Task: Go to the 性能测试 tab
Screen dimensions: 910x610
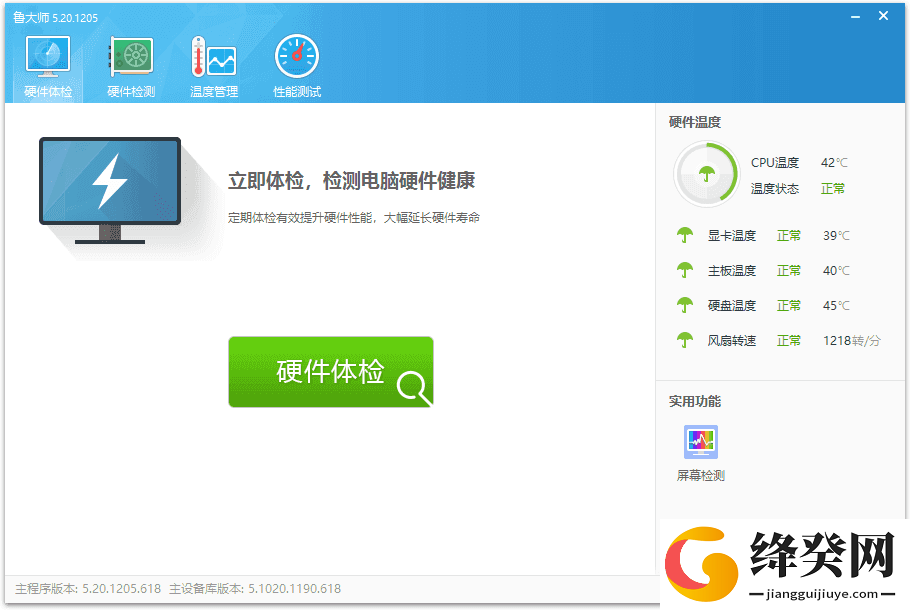Action: pos(297,67)
